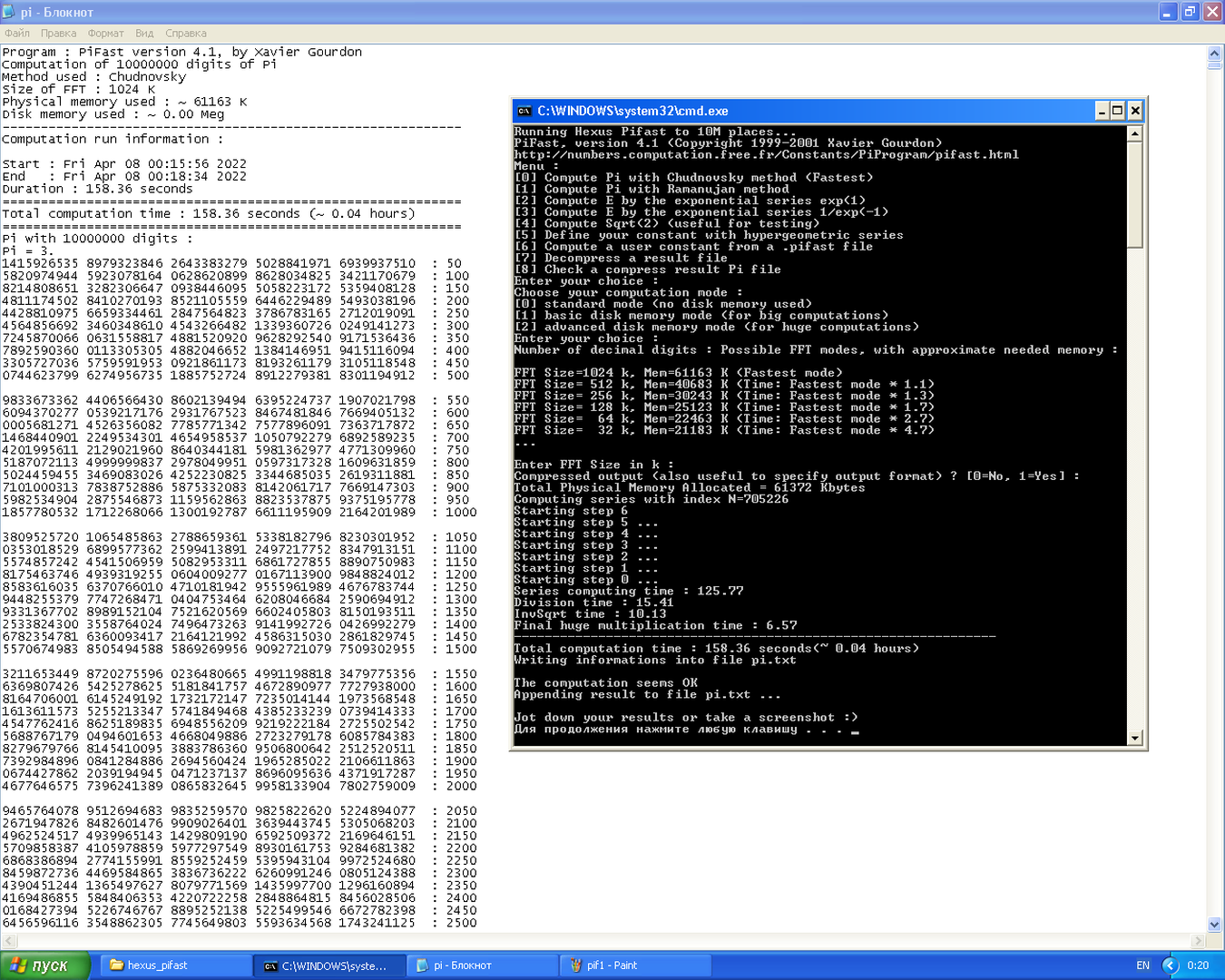Switch to pif1 - Paint taskbar button

pyautogui.click(x=636, y=965)
